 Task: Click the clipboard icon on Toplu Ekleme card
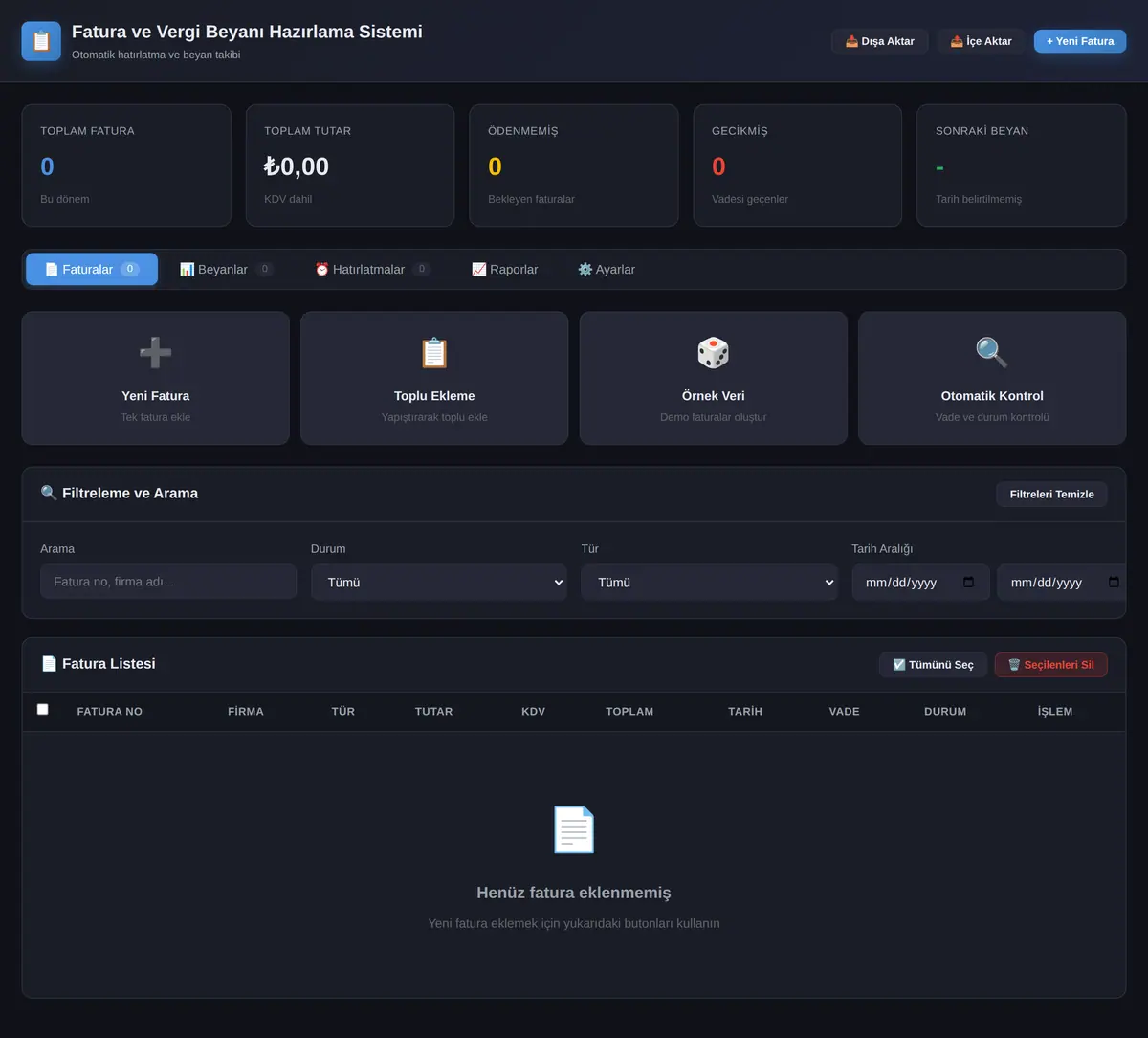(x=434, y=353)
